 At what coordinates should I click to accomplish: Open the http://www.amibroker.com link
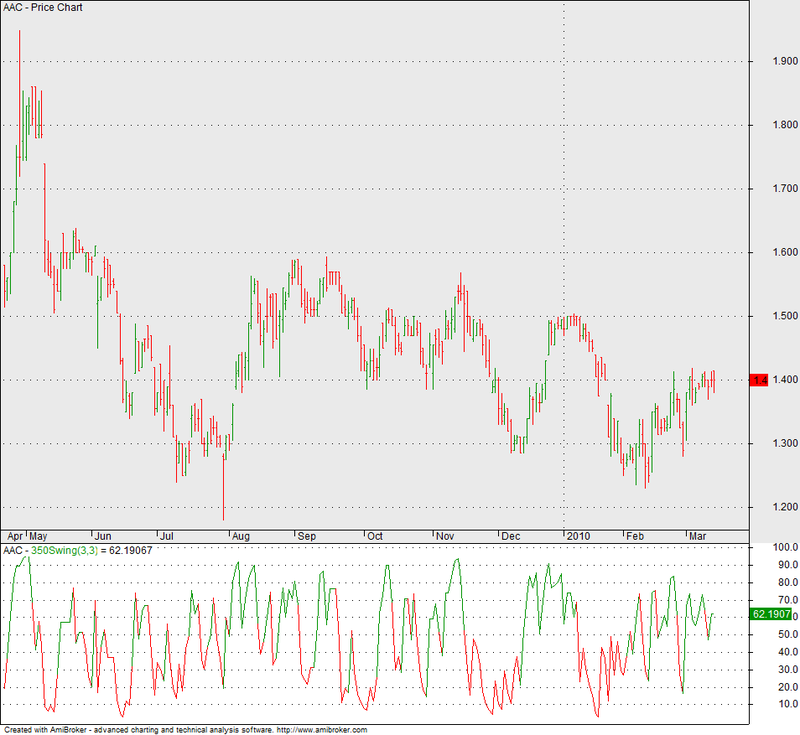(x=322, y=730)
